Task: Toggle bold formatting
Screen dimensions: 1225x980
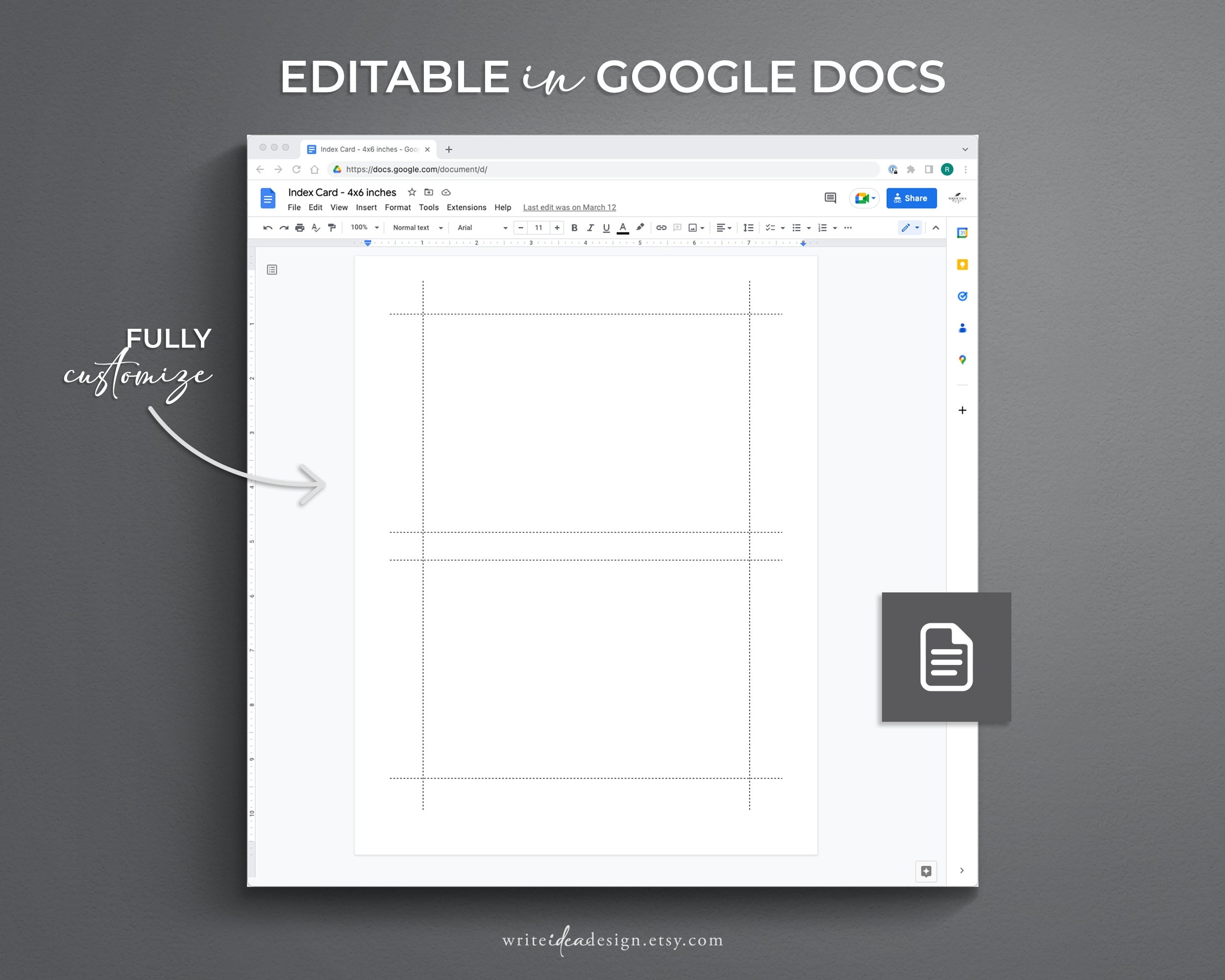Action: pyautogui.click(x=574, y=227)
